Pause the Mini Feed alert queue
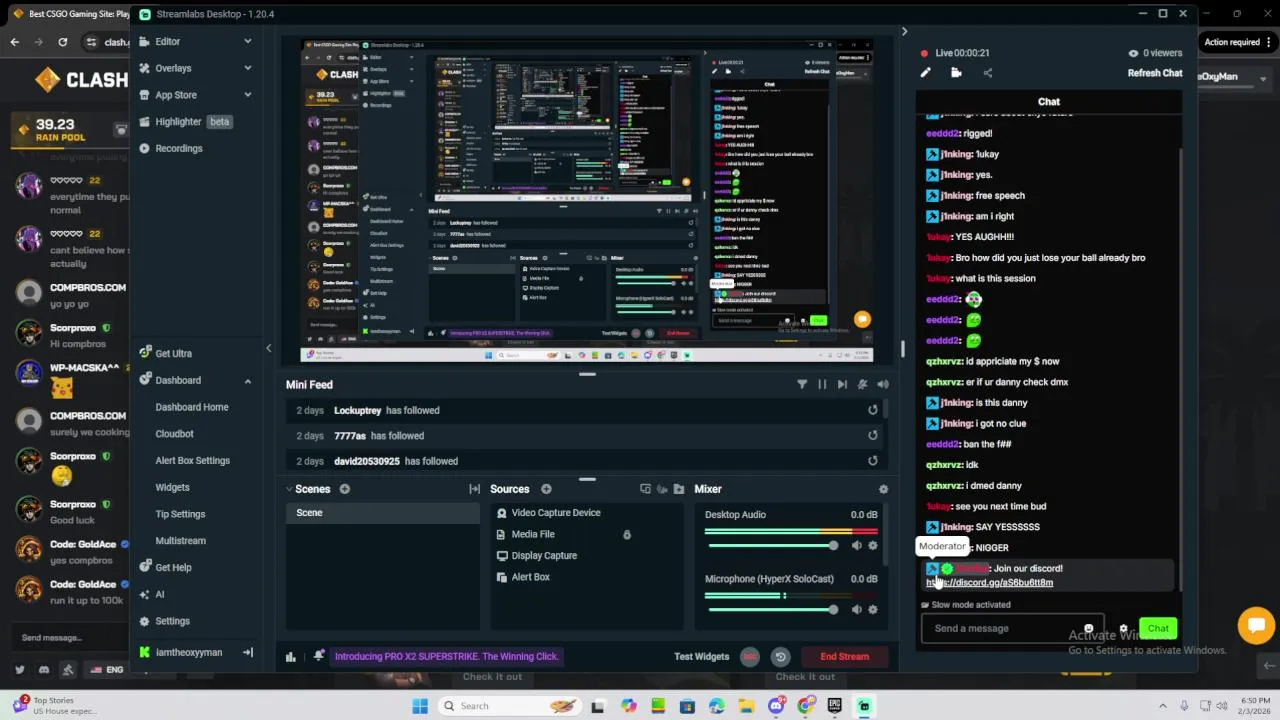1280x720 pixels. [822, 384]
